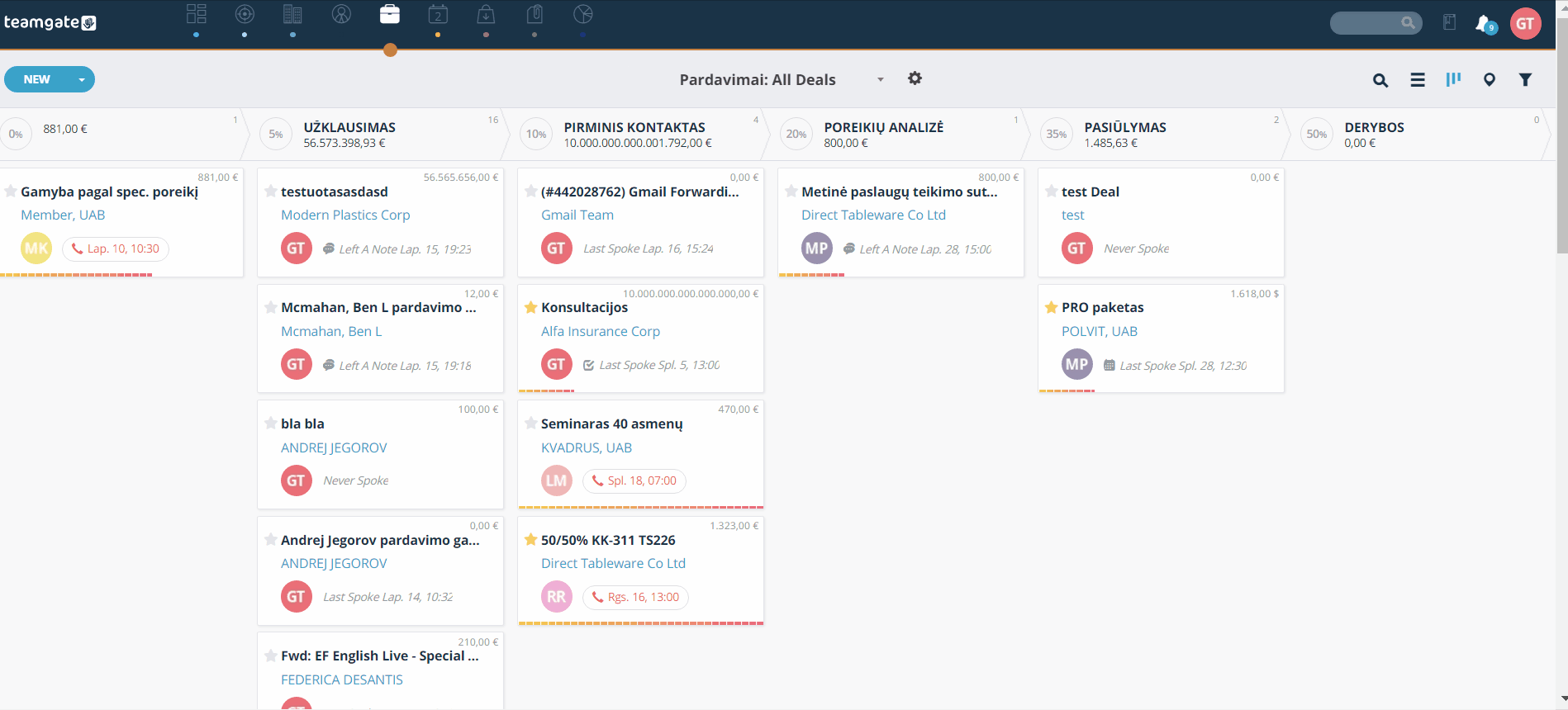
Task: Expand the NEW button dropdown arrow
Action: [x=82, y=80]
